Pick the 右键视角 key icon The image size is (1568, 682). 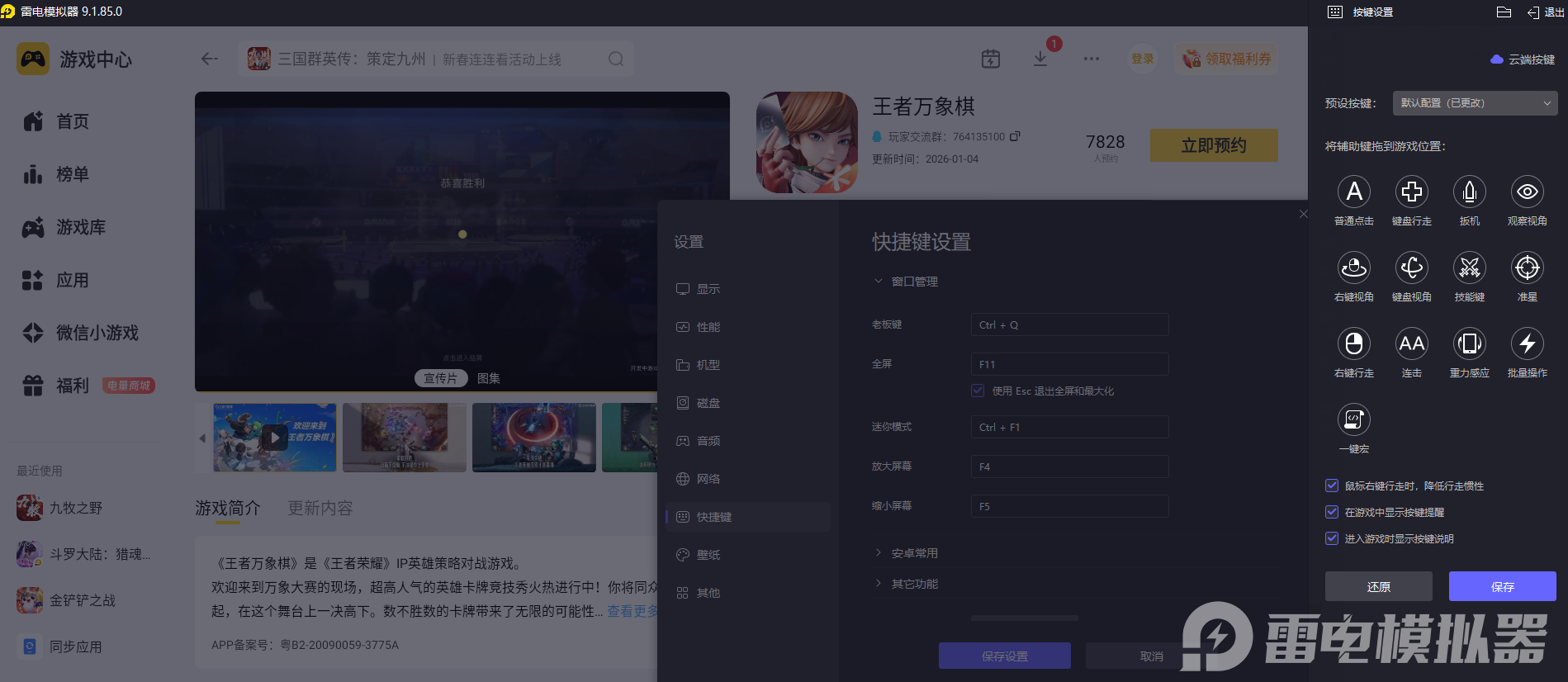(1354, 268)
